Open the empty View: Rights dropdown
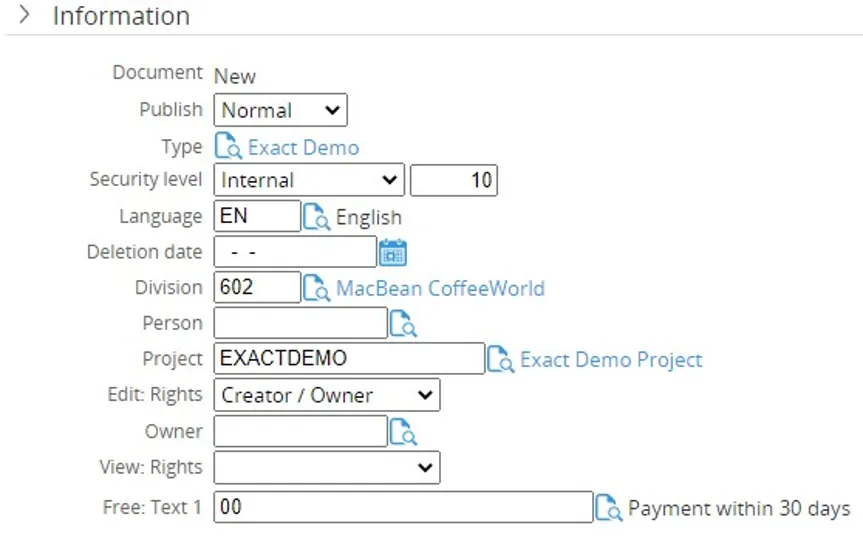 tap(326, 467)
